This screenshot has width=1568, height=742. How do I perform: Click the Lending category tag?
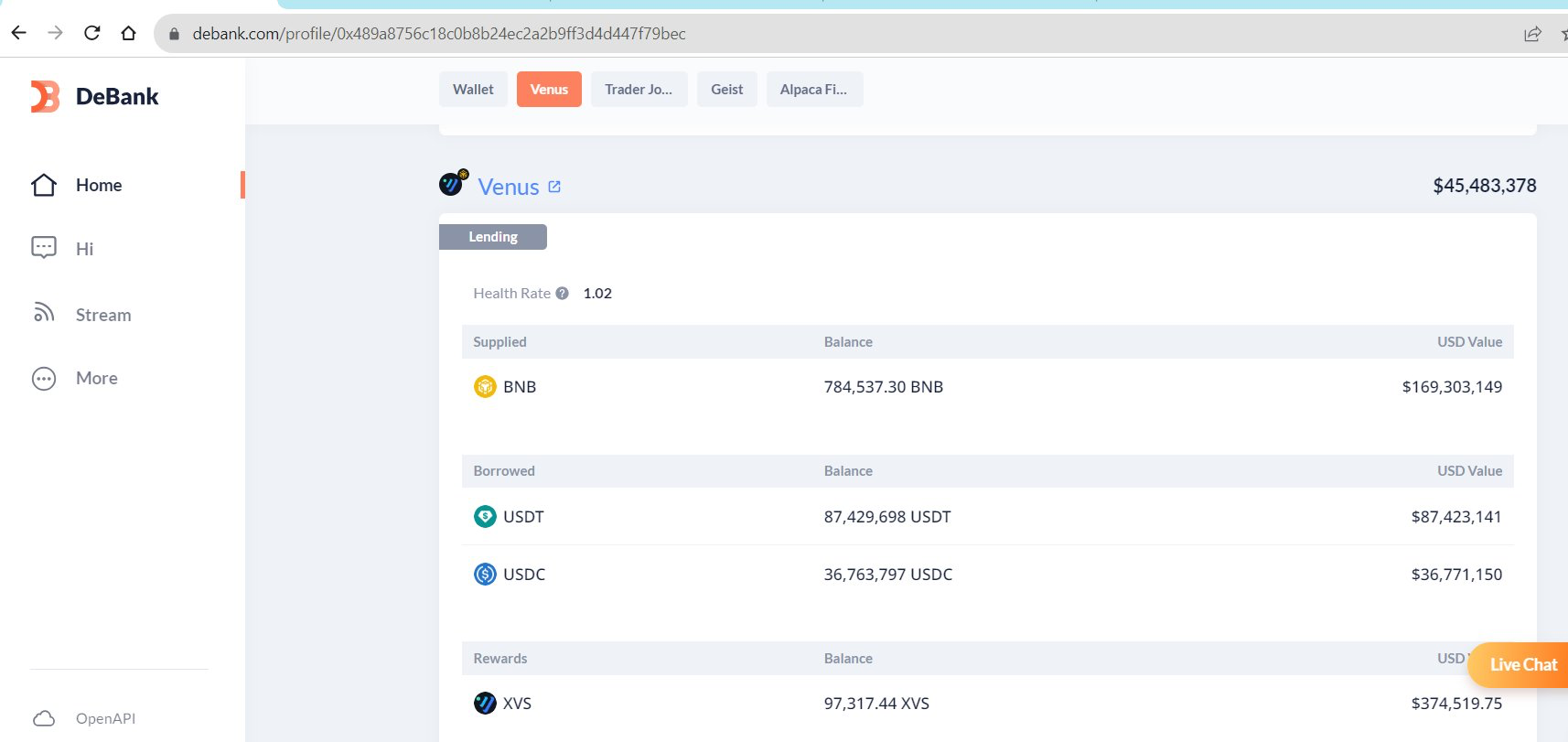tap(493, 237)
